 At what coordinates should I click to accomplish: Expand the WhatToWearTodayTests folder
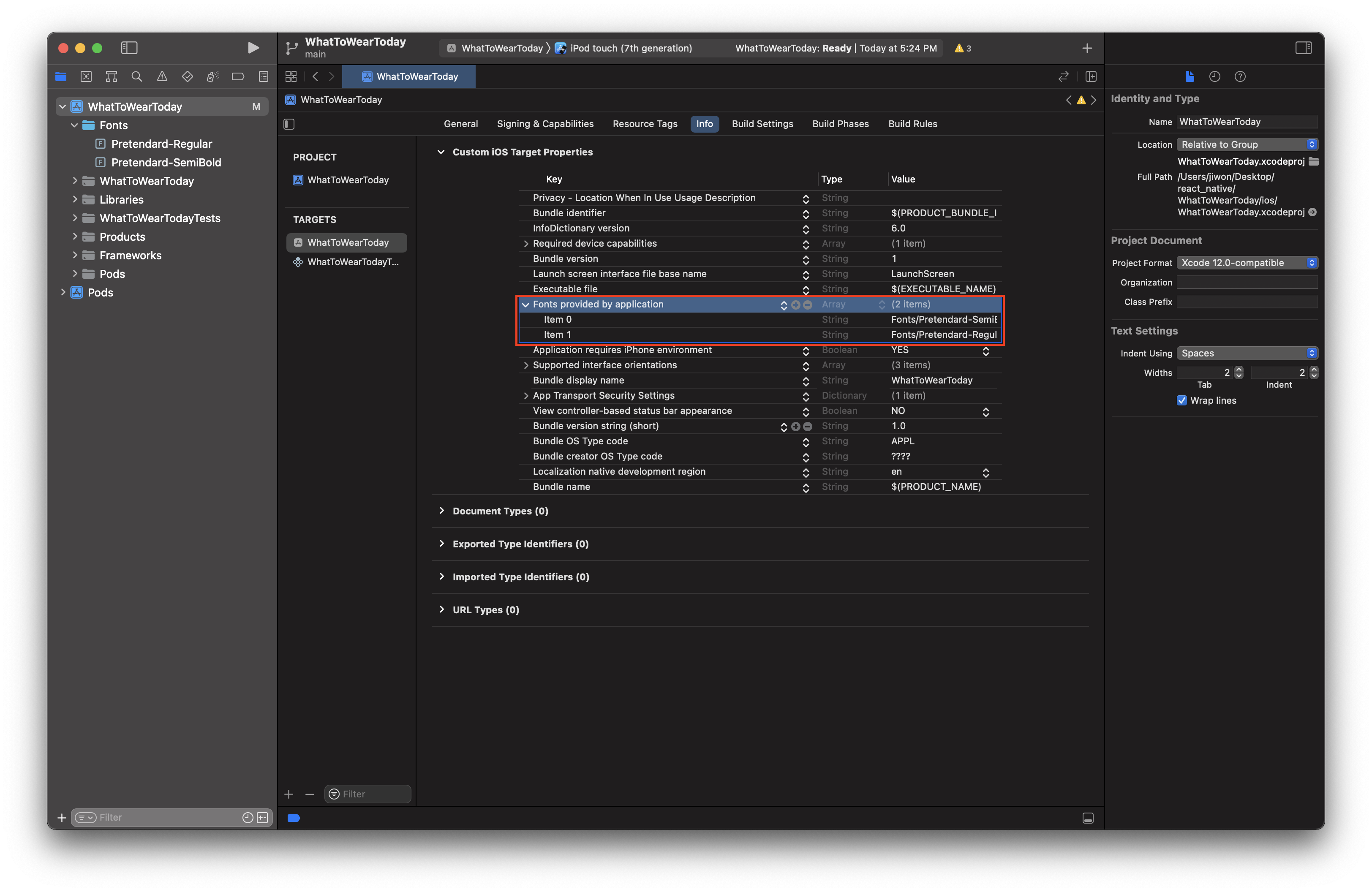74,218
